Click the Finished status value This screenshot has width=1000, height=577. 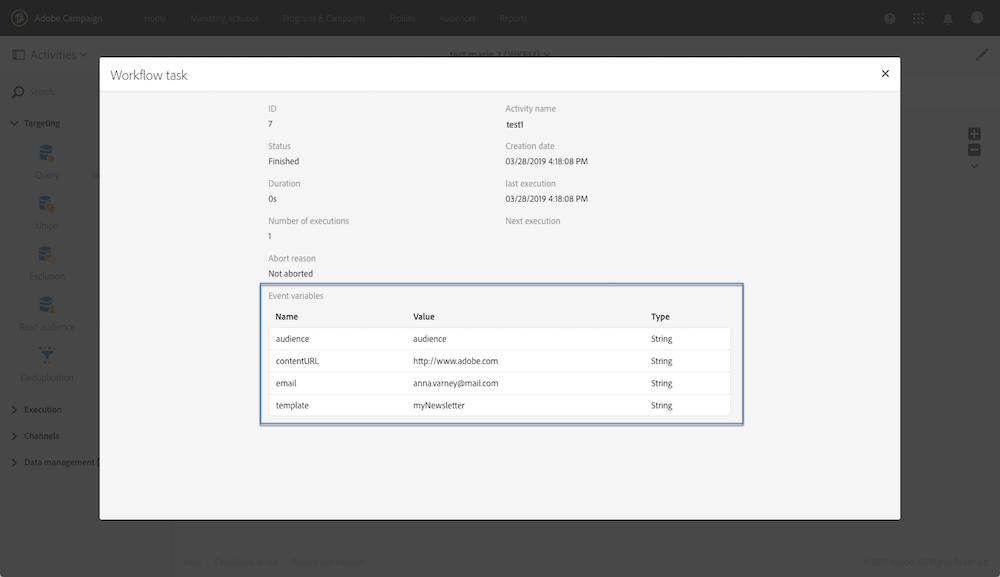pos(283,161)
